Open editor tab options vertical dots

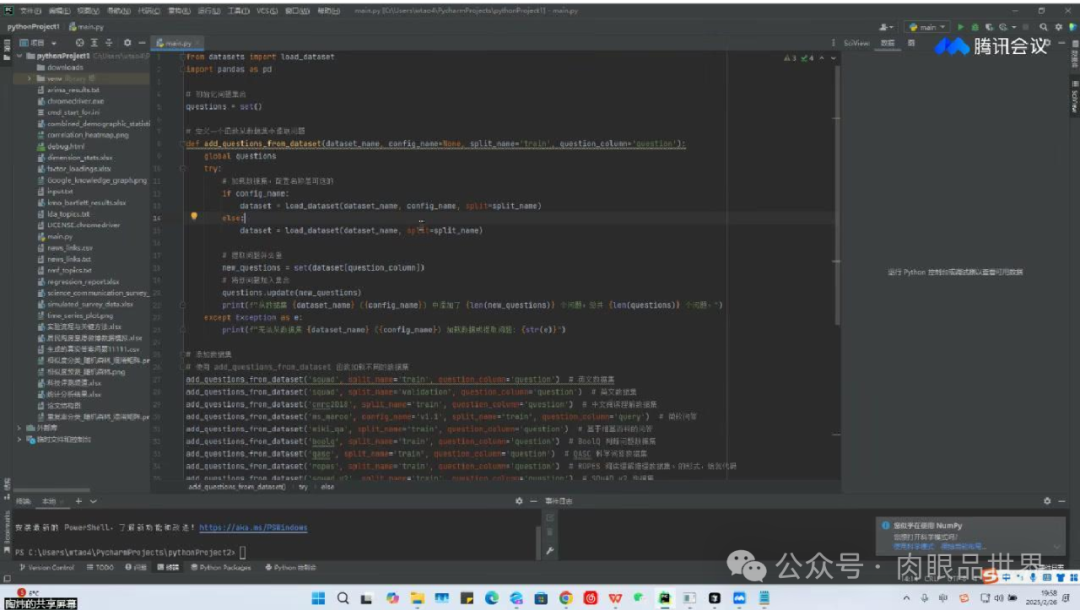pos(833,43)
